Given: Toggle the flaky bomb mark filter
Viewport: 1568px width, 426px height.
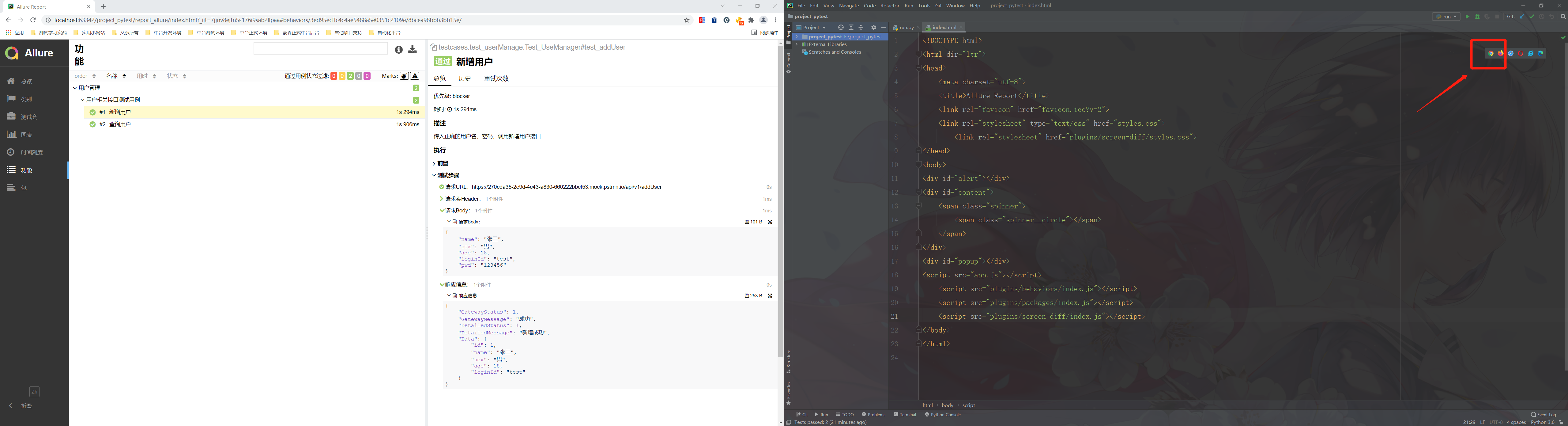Looking at the screenshot, I should coord(404,76).
